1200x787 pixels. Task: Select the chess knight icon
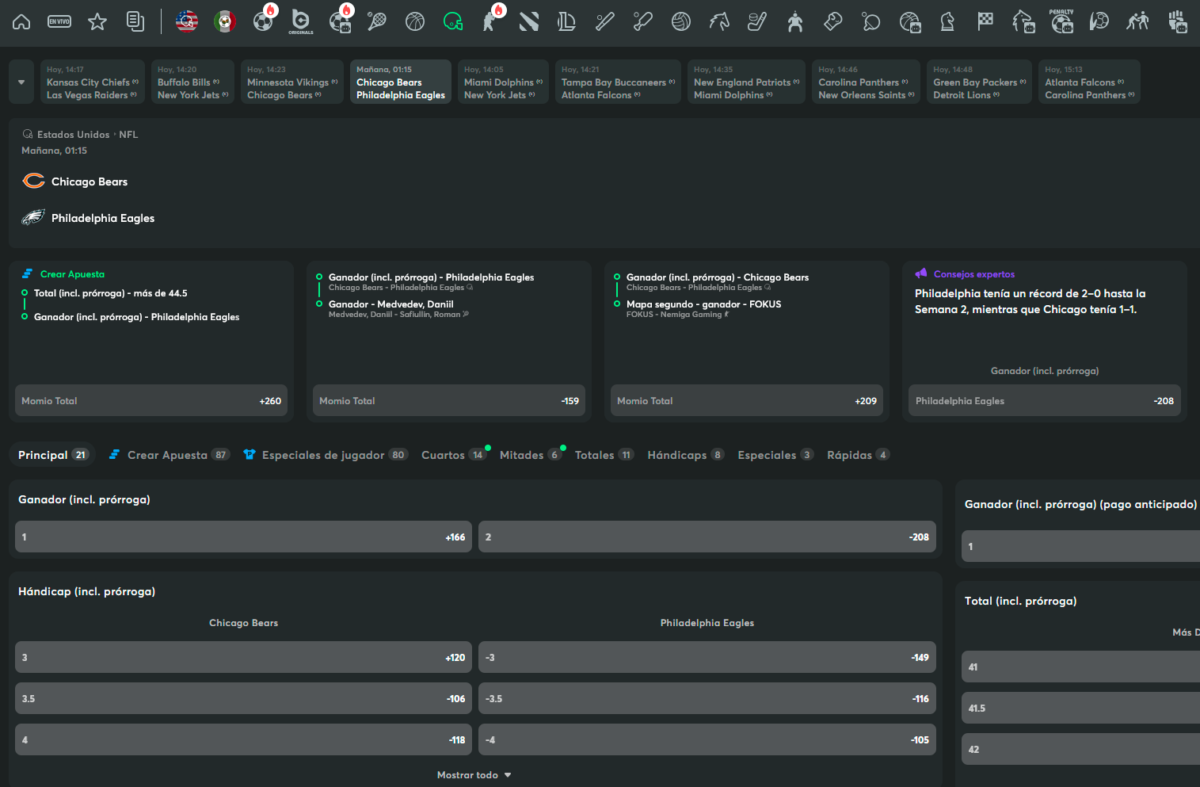click(947, 21)
